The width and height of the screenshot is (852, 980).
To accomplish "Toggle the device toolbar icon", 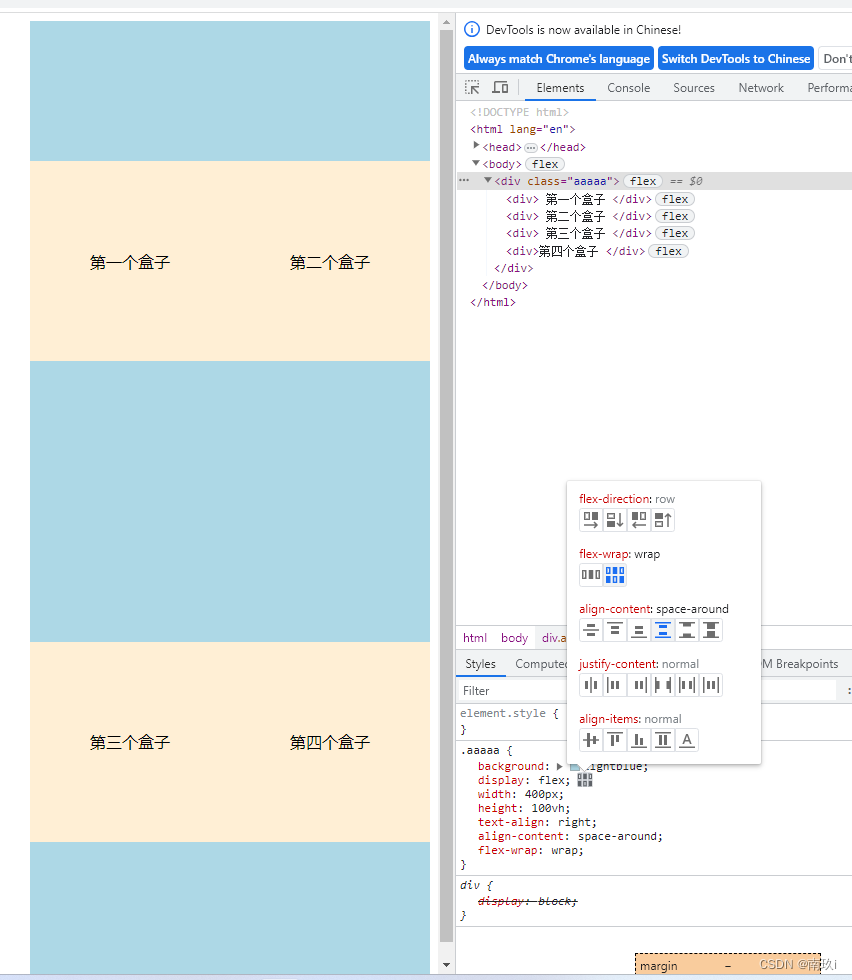I will tap(499, 87).
